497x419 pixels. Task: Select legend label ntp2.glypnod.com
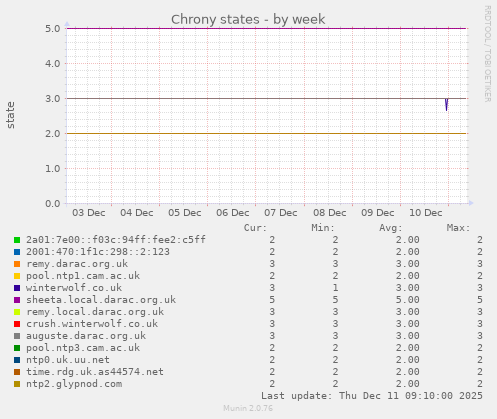pyautogui.click(x=74, y=384)
